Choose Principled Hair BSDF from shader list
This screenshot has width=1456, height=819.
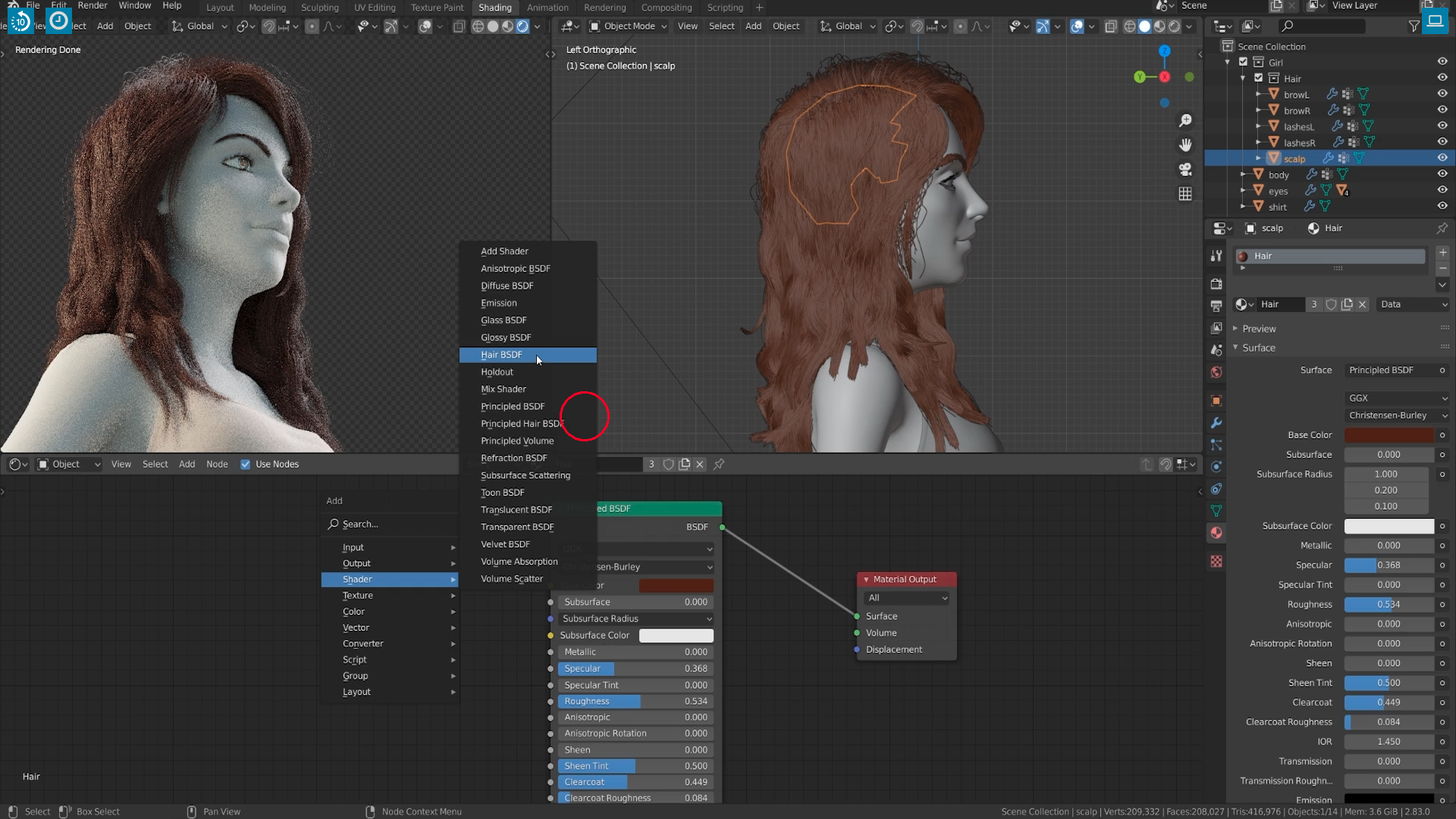(521, 424)
